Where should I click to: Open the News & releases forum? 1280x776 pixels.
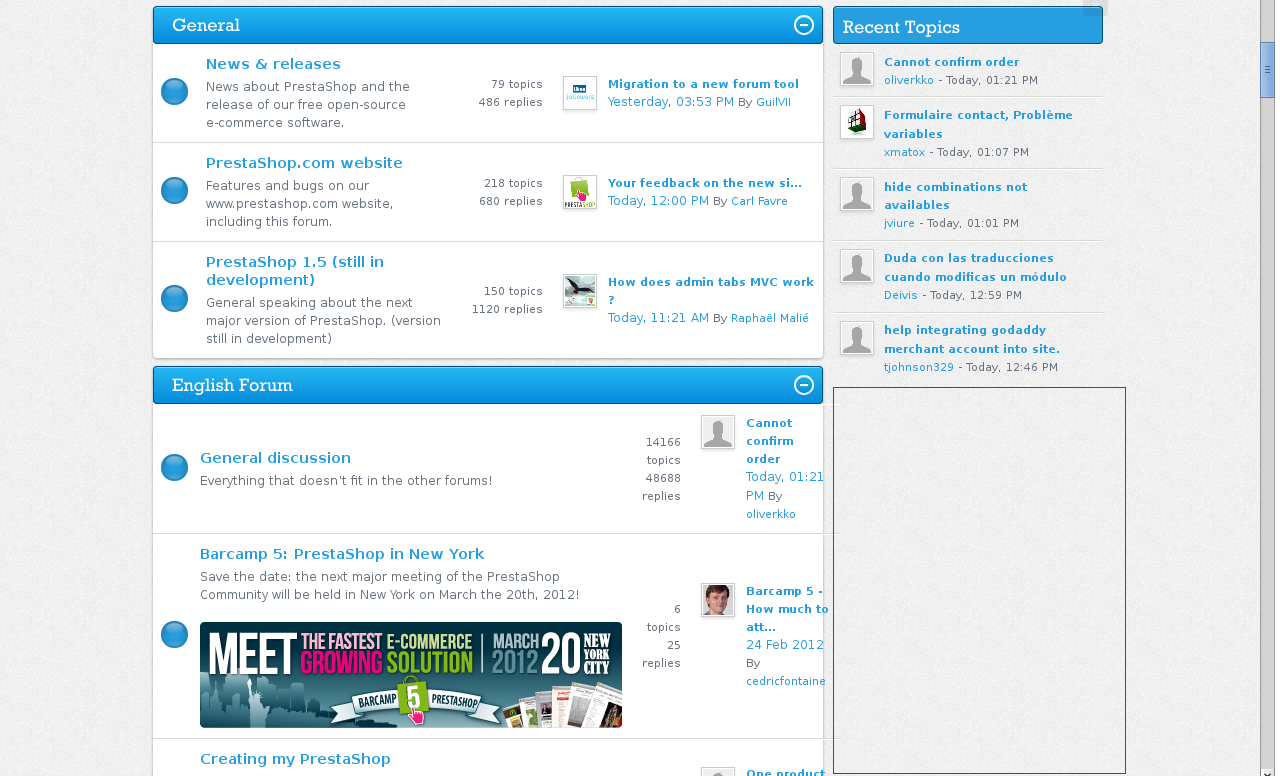tap(273, 64)
